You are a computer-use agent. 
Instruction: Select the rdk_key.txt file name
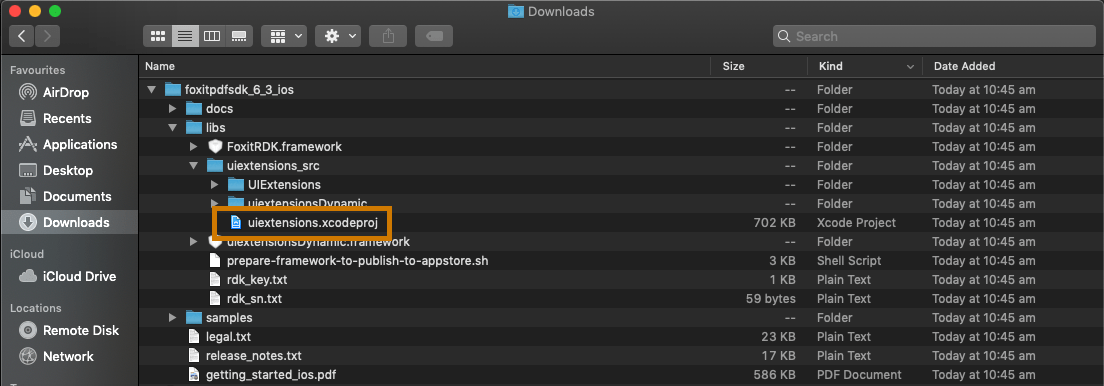pyautogui.click(x=257, y=280)
